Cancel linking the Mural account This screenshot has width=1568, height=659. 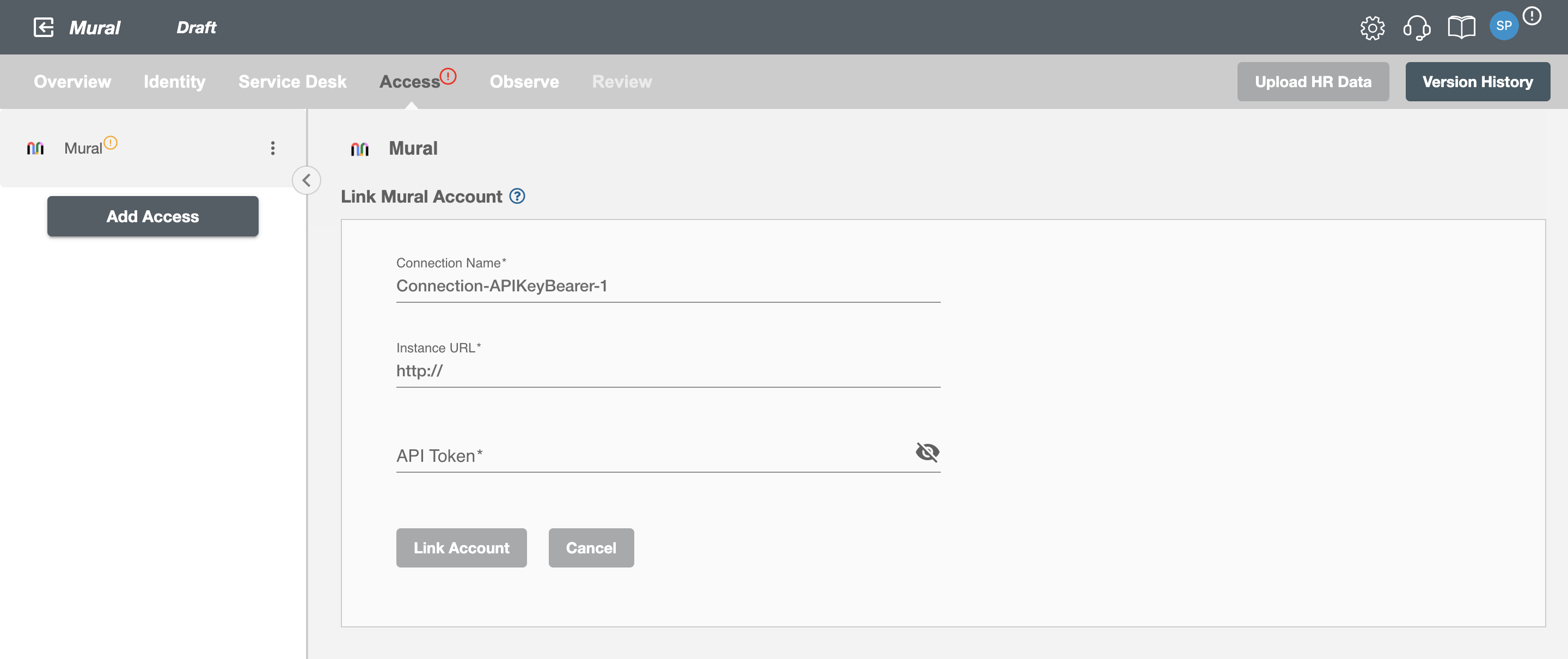tap(591, 547)
